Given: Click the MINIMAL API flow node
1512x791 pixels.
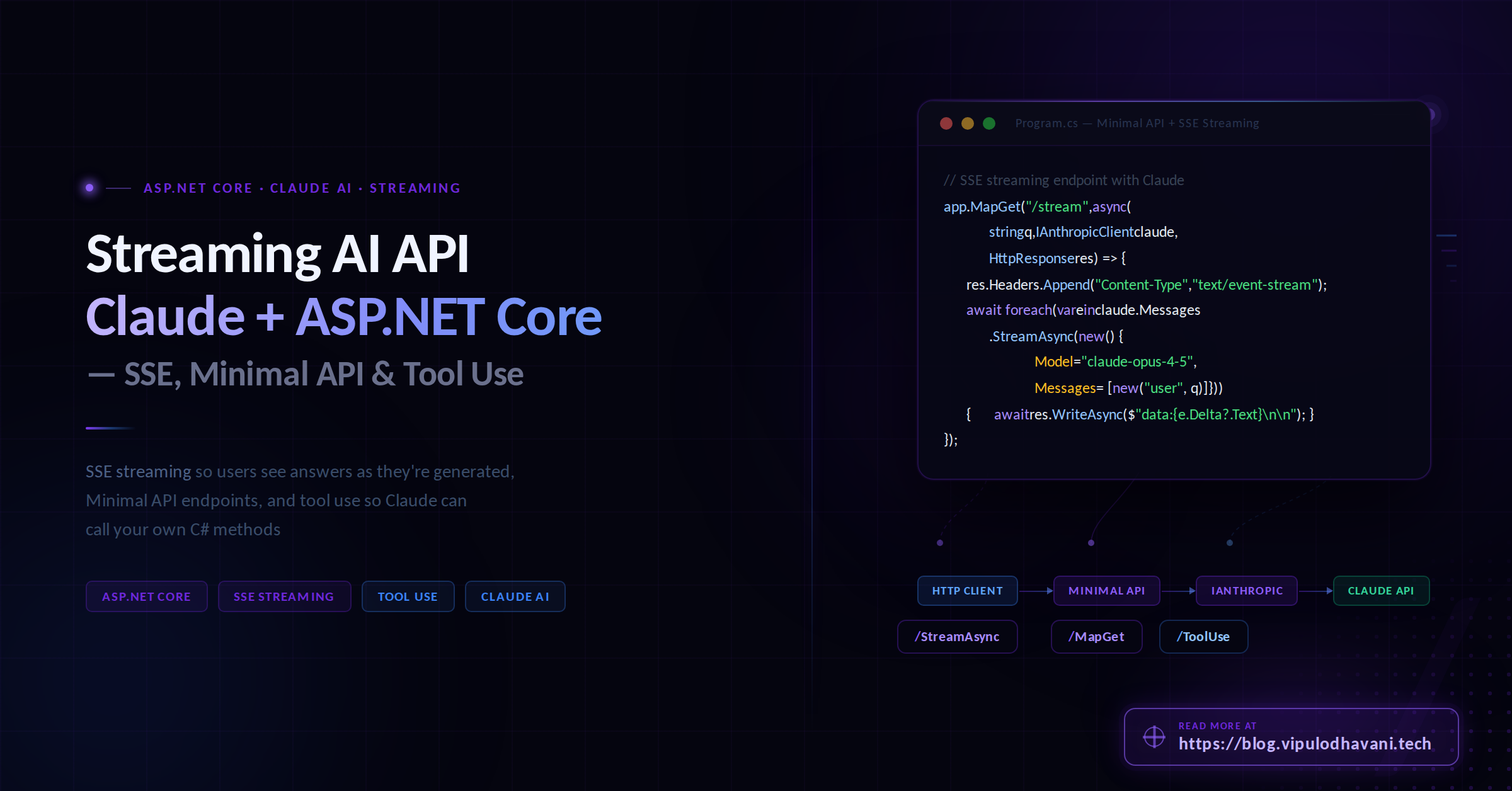Looking at the screenshot, I should click(1106, 591).
